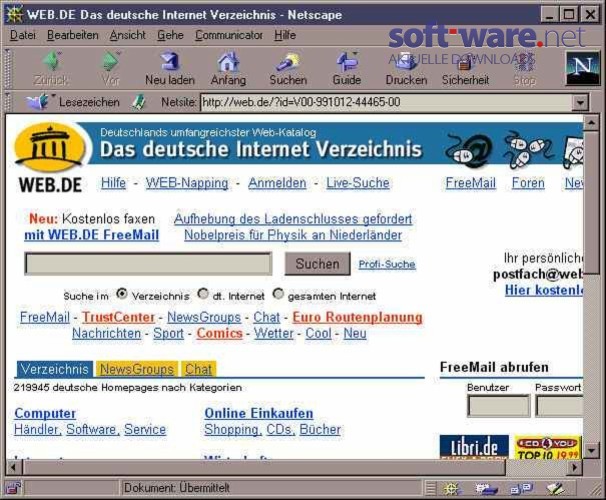
Task: Open Sicherheit padlock icon
Action: tap(465, 63)
